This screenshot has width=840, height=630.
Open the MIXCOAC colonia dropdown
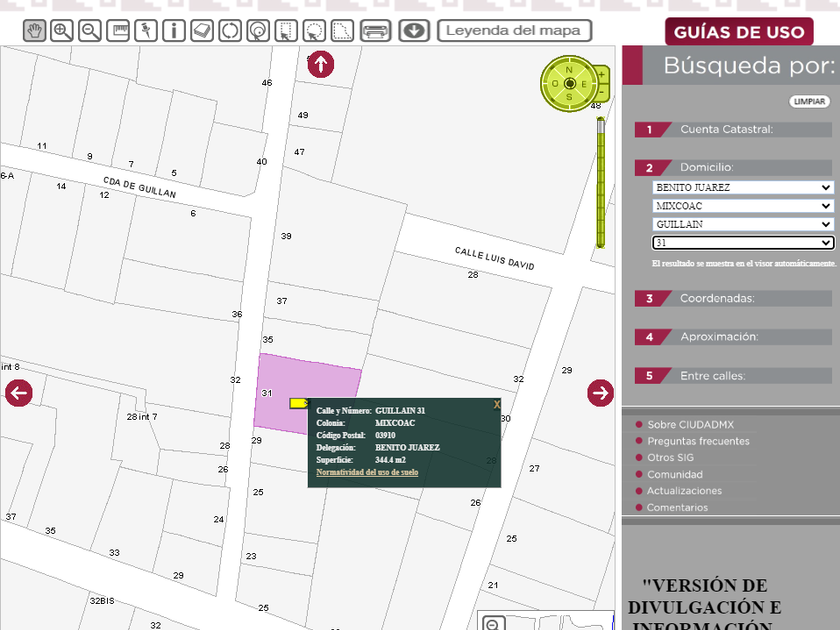tap(742, 206)
